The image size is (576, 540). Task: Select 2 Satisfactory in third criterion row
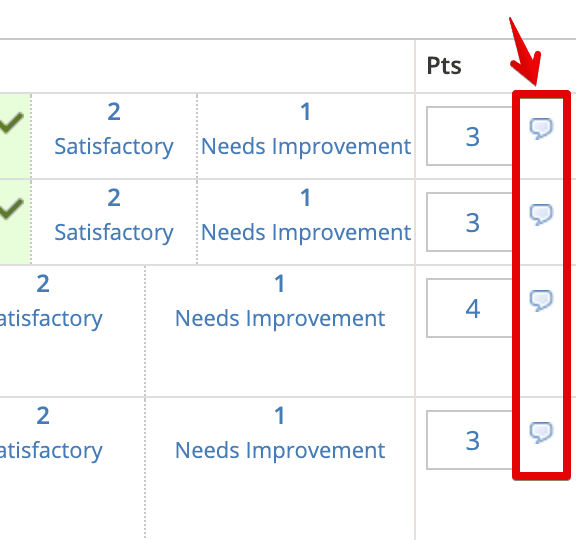[51, 301]
